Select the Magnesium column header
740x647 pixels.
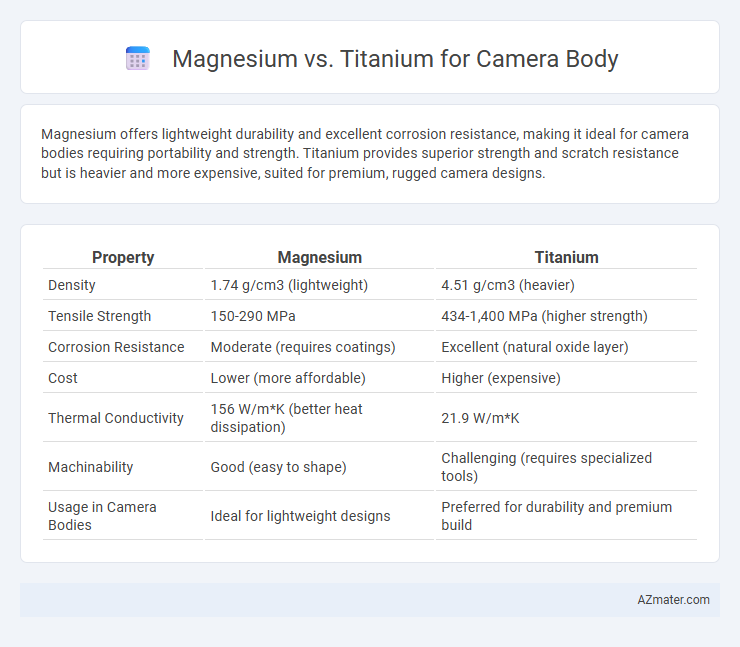point(320,257)
